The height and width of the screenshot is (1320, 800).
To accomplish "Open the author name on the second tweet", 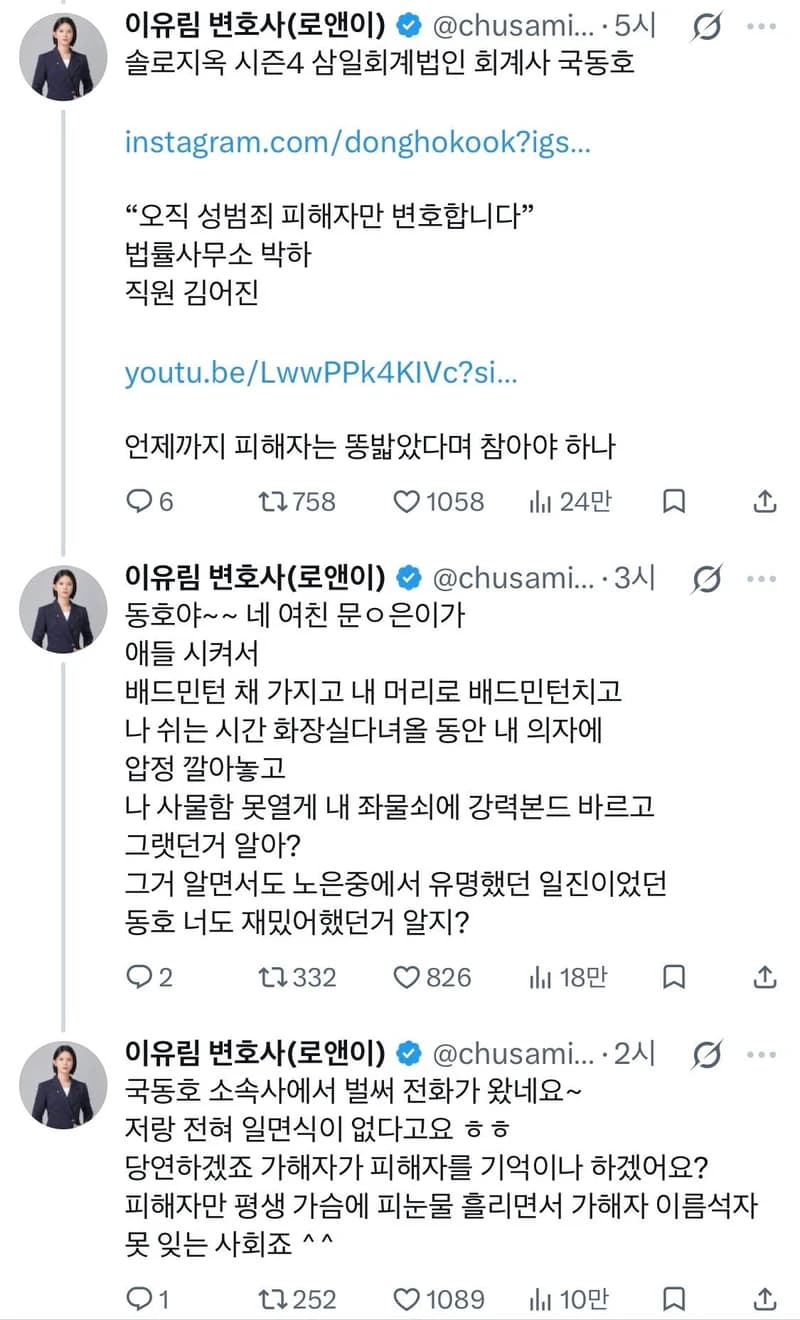I will pyautogui.click(x=255, y=576).
